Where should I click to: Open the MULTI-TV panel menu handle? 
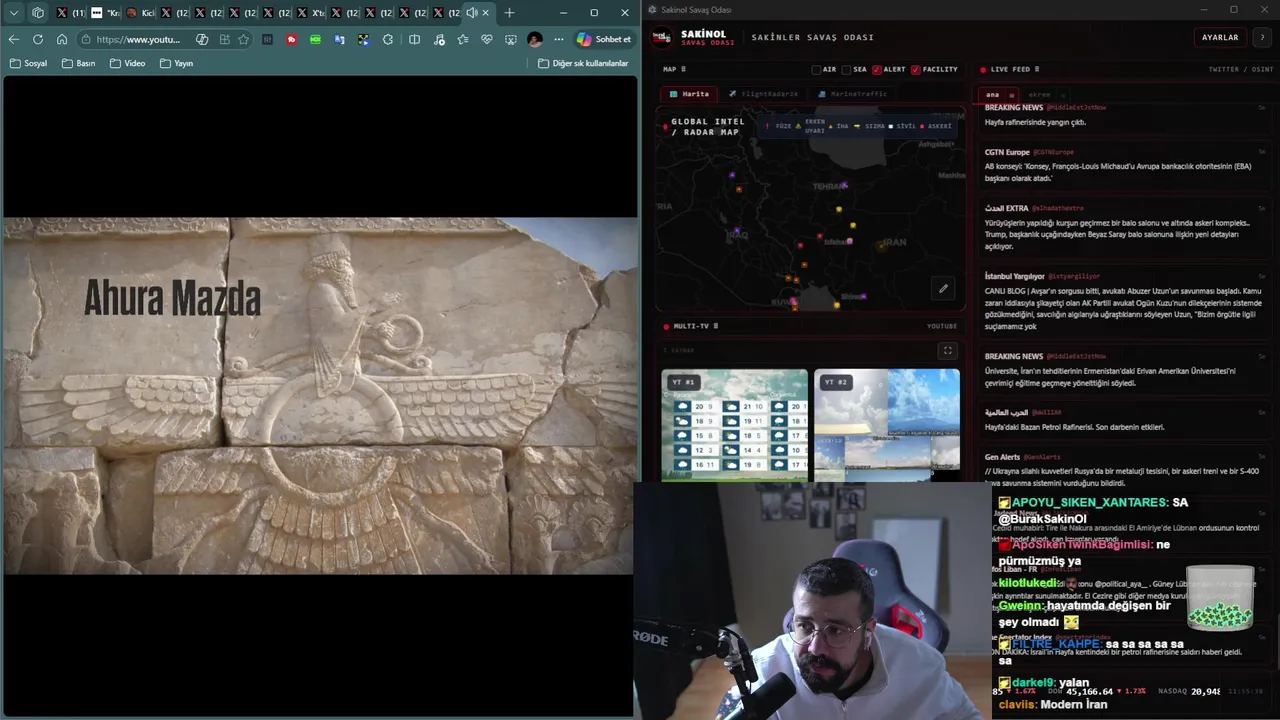(x=716, y=326)
